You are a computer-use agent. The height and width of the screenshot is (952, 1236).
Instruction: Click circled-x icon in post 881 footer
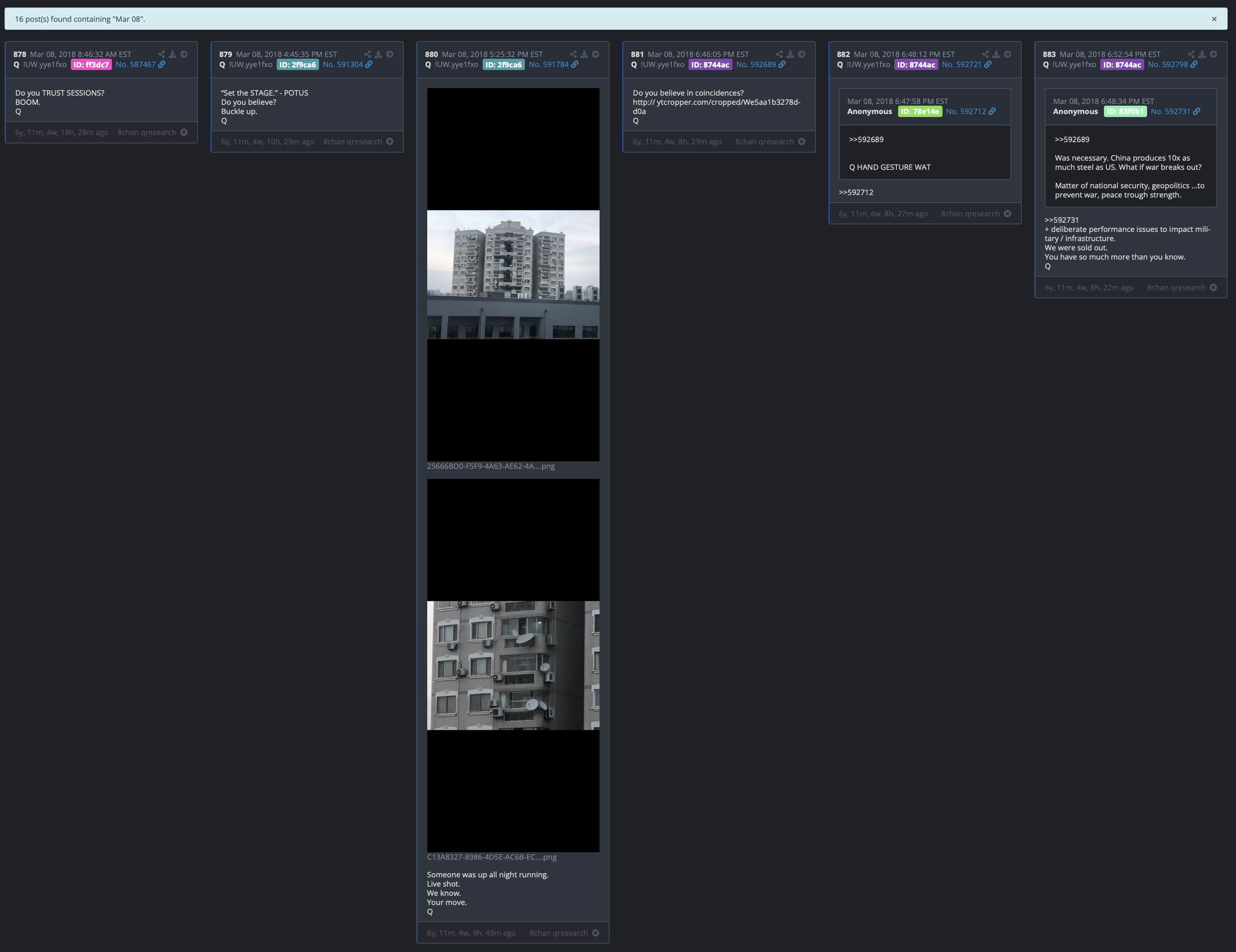tap(802, 141)
